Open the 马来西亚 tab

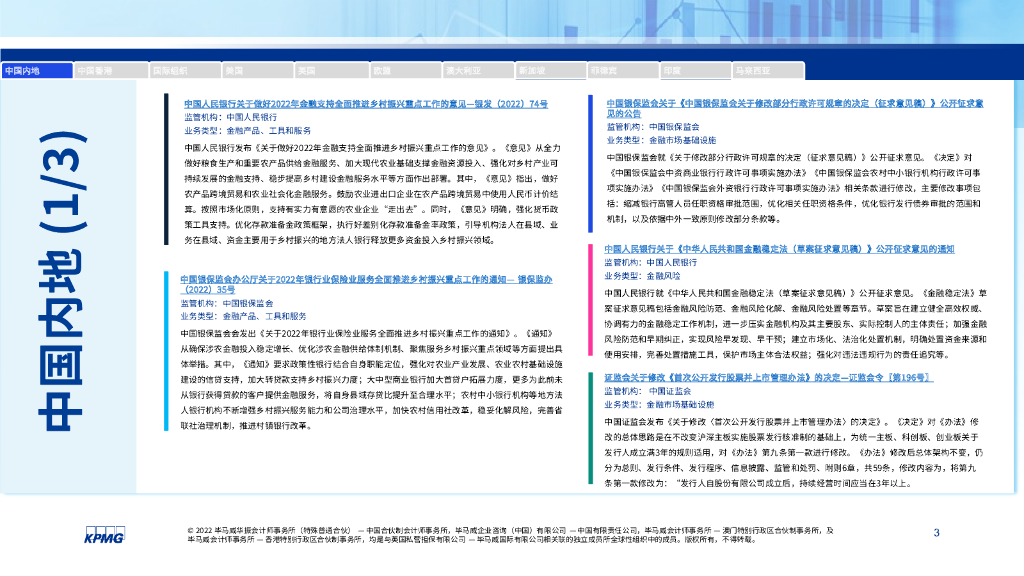(768, 71)
